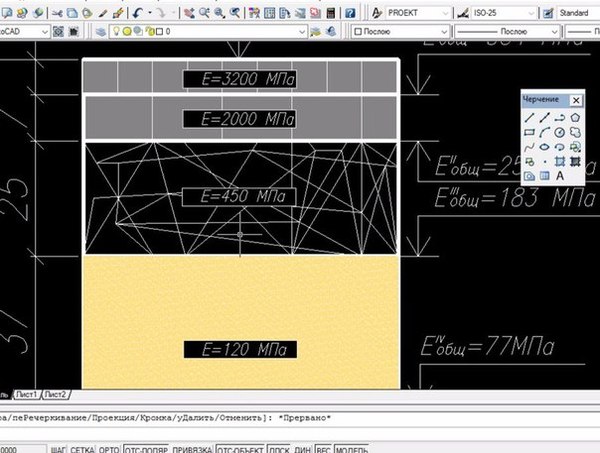Select the Line tool in Черчение palette
Screen dimensions: 600x453
pyautogui.click(x=529, y=118)
